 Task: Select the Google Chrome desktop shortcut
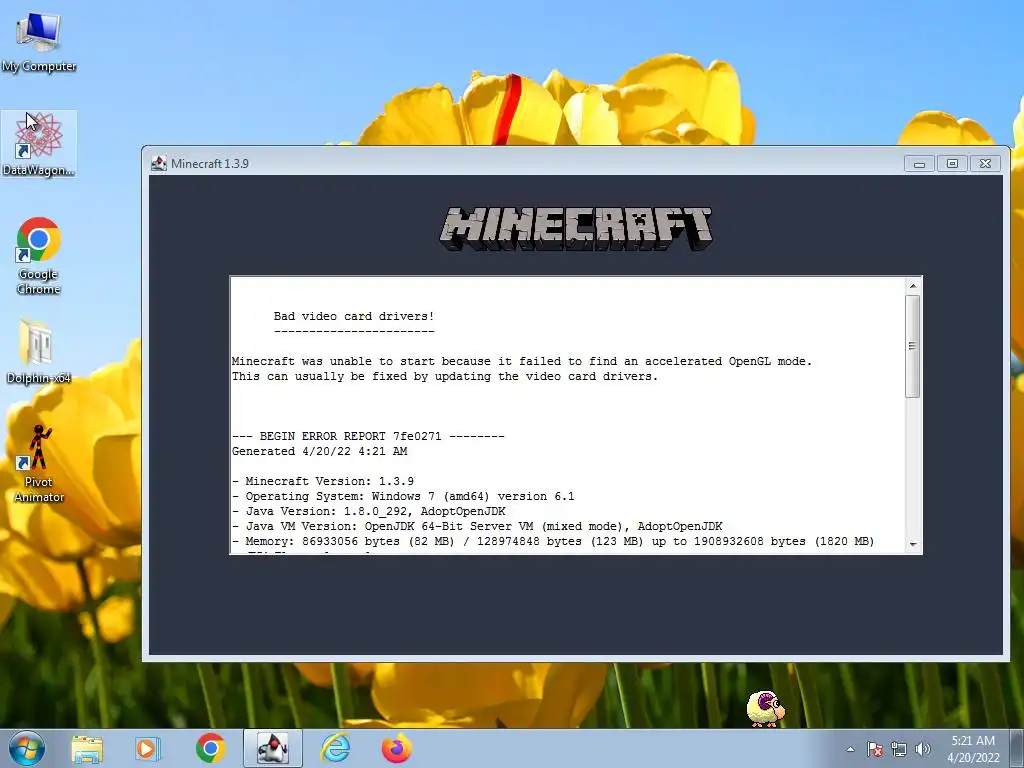(39, 256)
